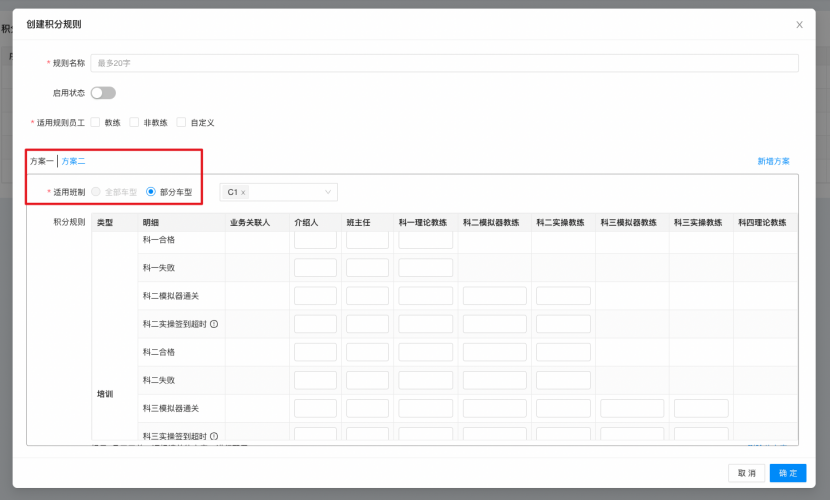831x501 pixels.
Task: Toggle the 启用状态 switch
Action: tap(103, 93)
